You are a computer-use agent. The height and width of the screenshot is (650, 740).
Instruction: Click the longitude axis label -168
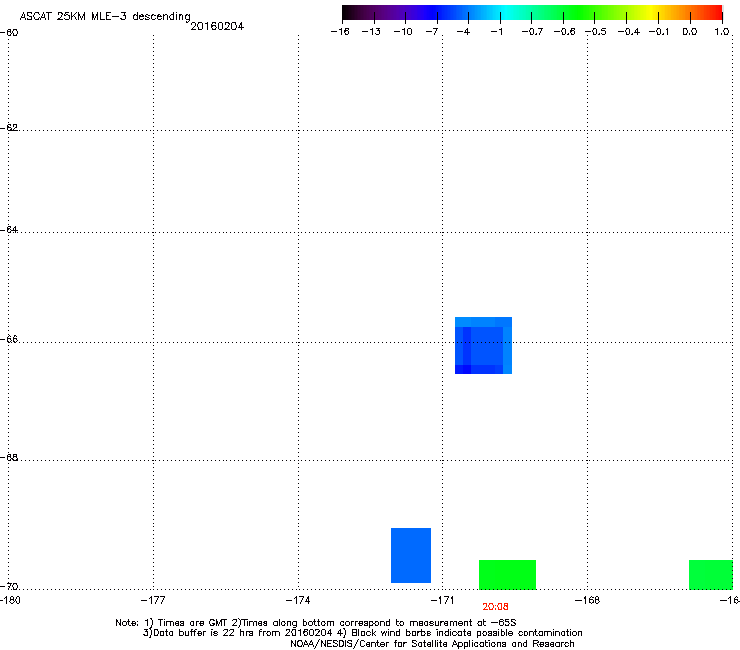[587, 600]
